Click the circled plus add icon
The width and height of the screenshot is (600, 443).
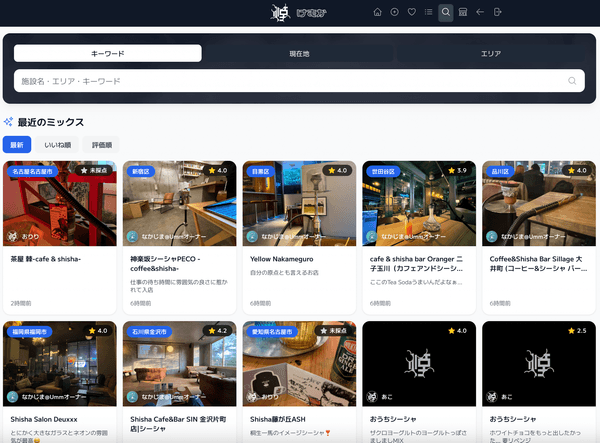point(394,12)
